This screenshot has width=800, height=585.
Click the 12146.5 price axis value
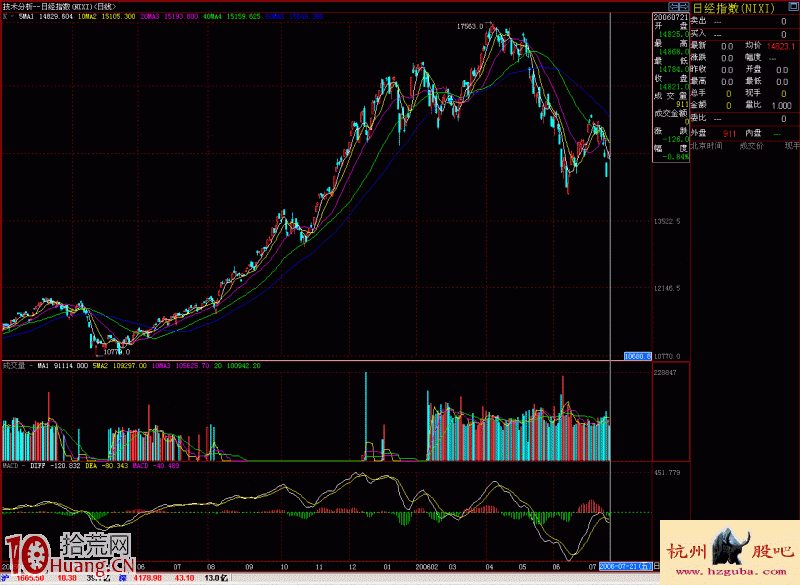pos(667,288)
